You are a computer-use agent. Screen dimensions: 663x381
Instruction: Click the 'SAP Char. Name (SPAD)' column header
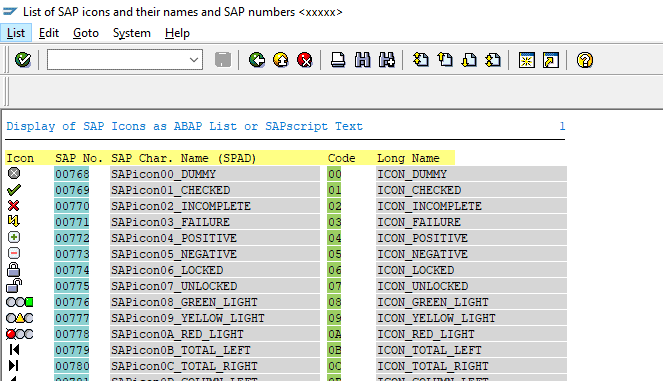click(184, 158)
